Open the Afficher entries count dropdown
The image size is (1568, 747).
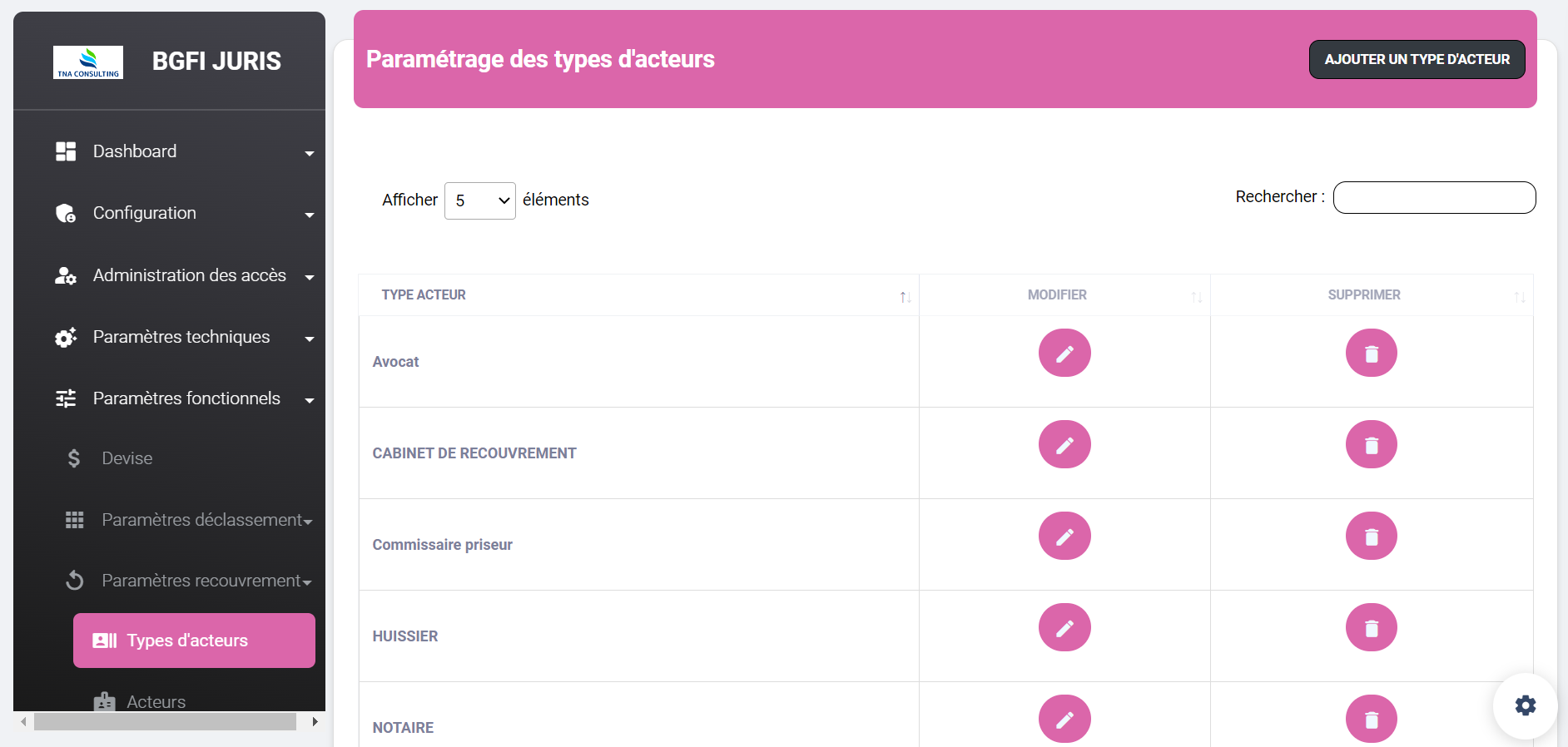click(479, 200)
